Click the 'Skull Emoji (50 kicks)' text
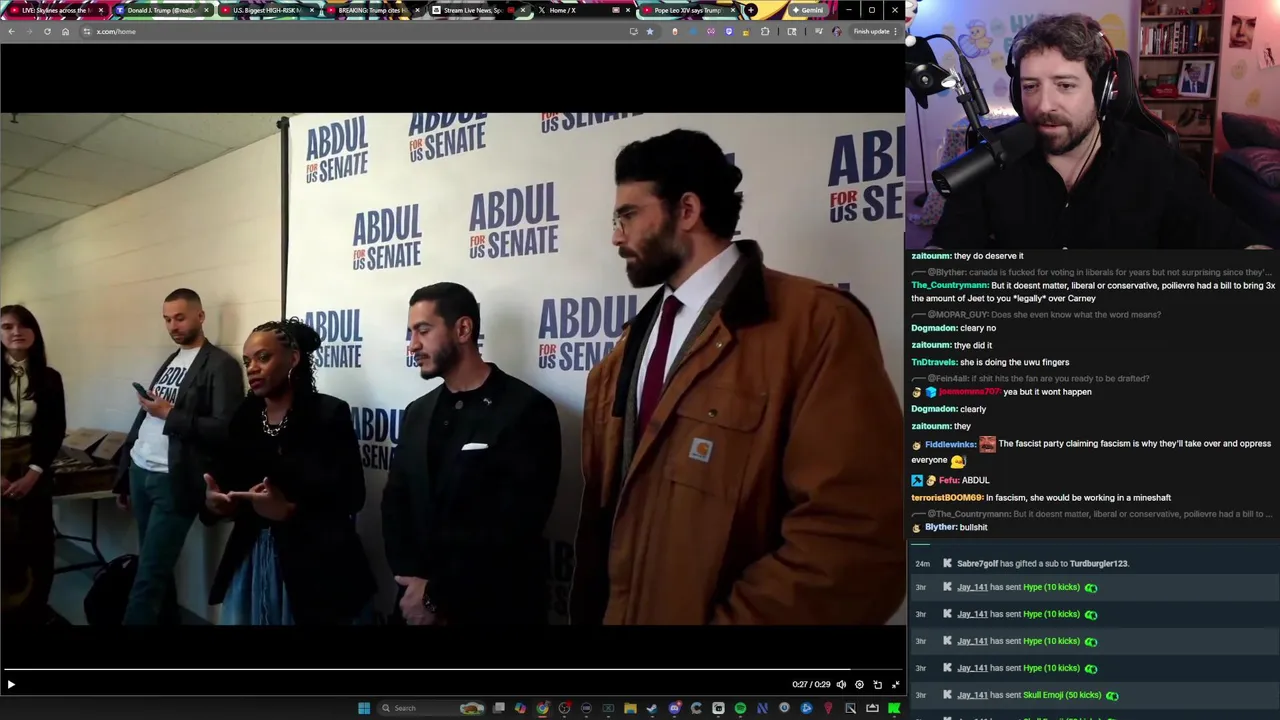 (1062, 695)
